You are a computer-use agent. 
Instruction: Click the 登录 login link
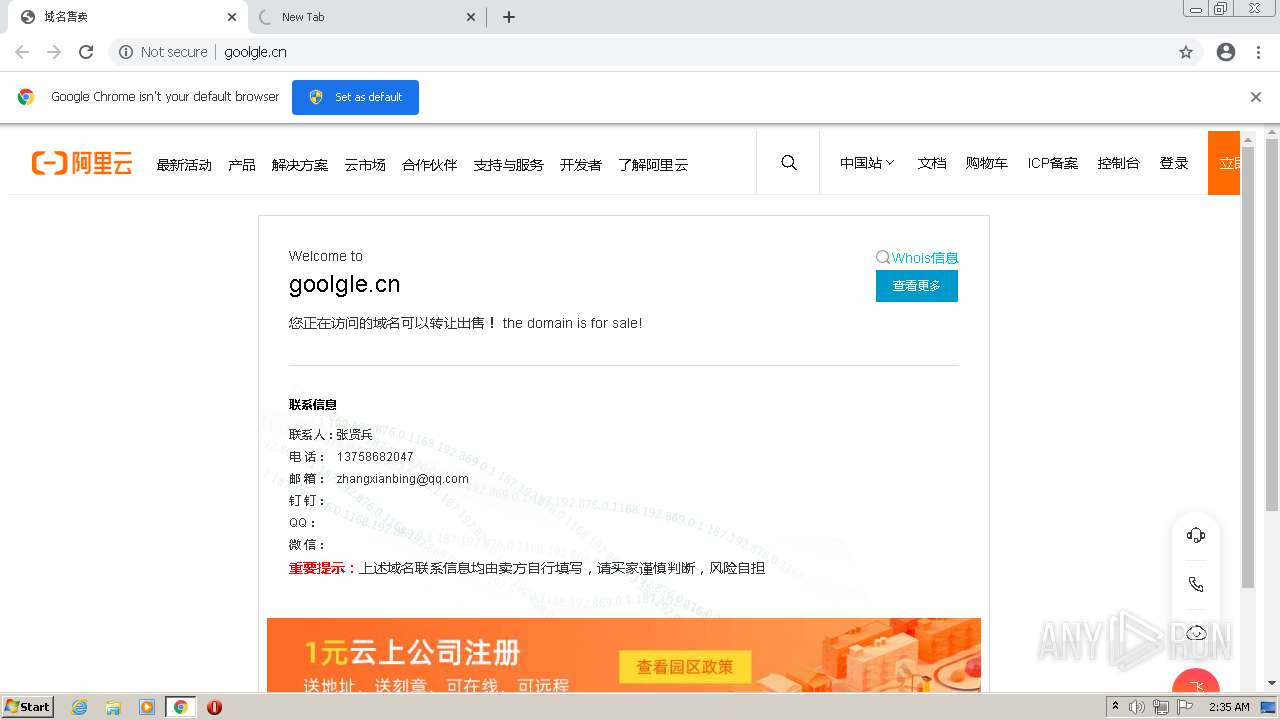tap(1174, 163)
